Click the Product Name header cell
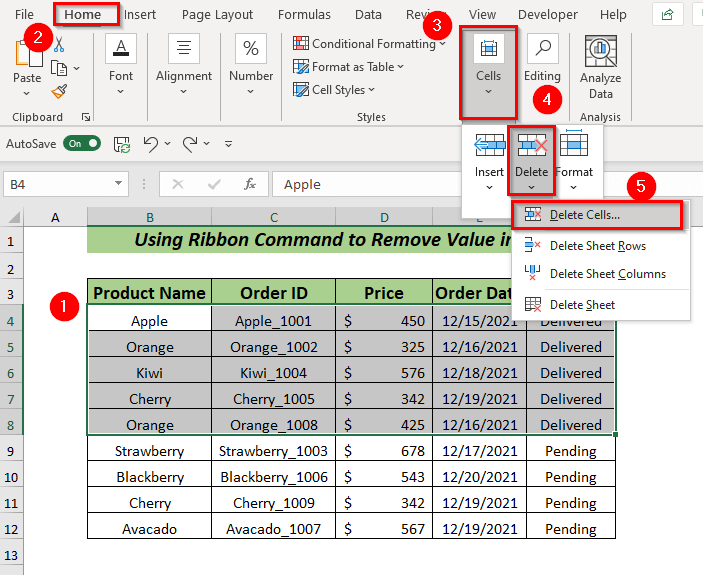Image resolution: width=703 pixels, height=575 pixels. [x=149, y=293]
